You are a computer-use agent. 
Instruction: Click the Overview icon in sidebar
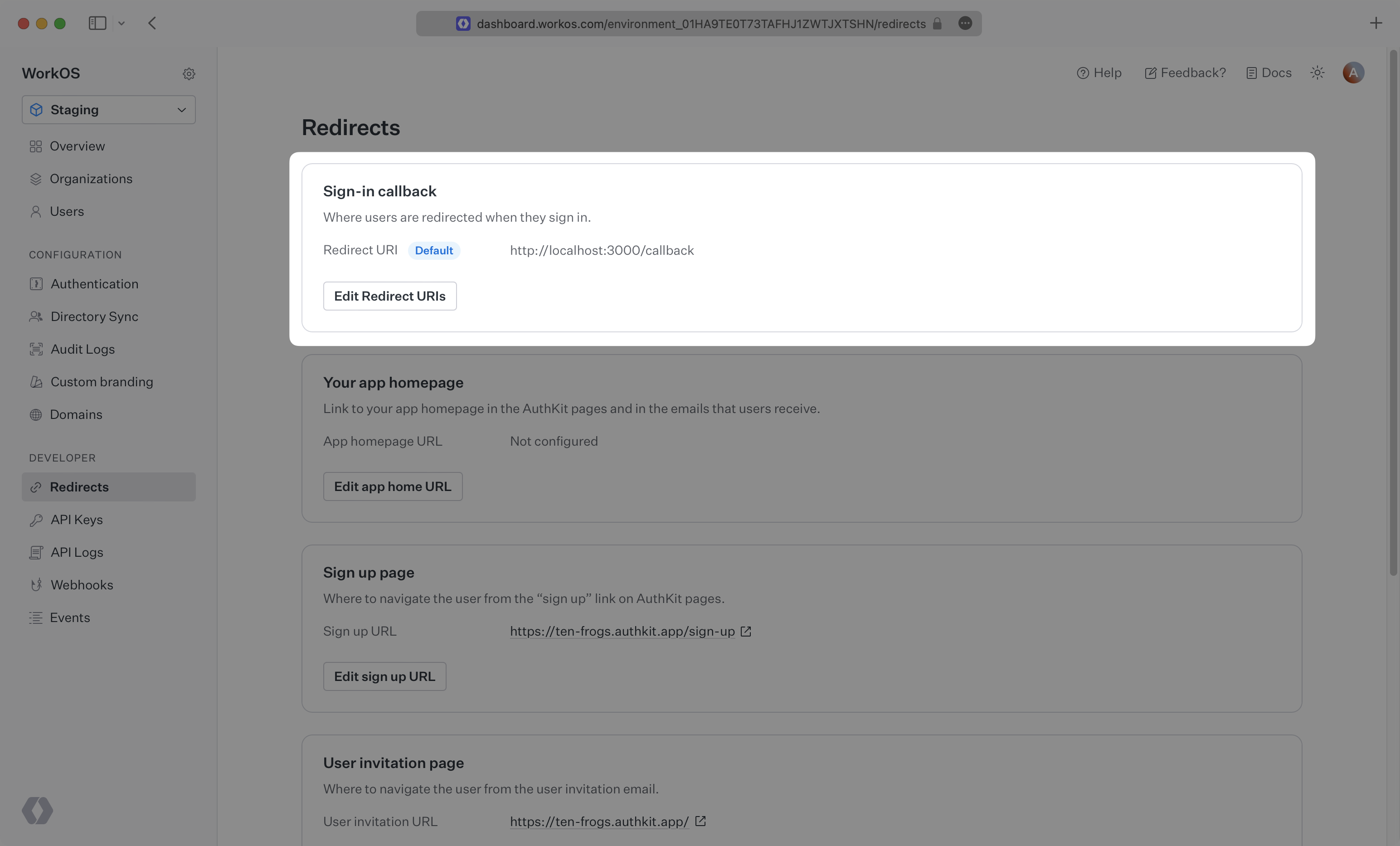click(x=35, y=146)
